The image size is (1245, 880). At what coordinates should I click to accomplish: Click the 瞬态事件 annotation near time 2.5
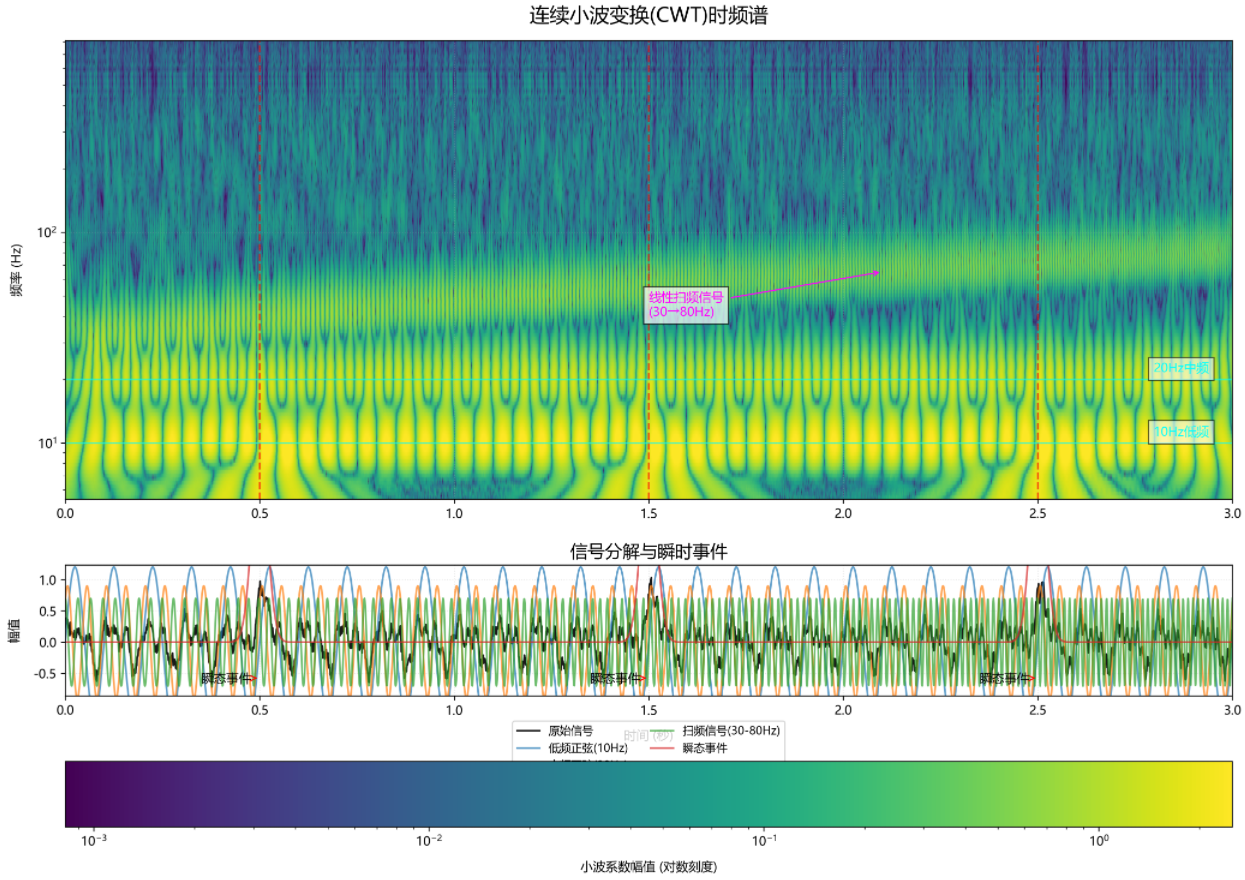[1004, 678]
